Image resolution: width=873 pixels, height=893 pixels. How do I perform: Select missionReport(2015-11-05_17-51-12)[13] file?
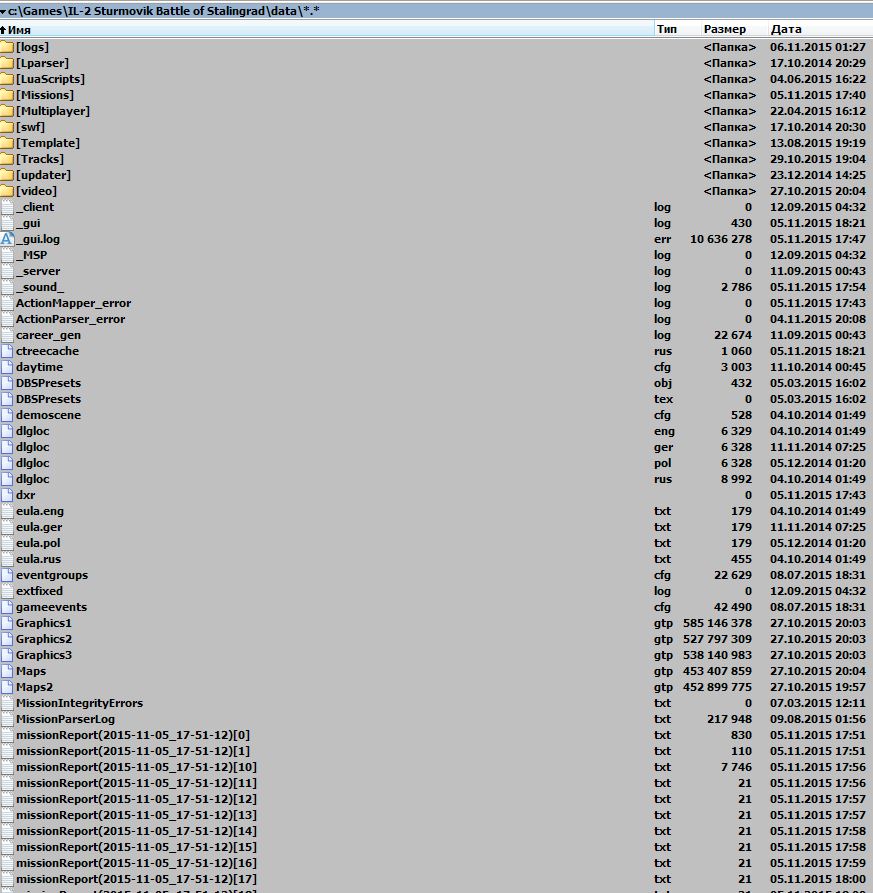[136, 815]
